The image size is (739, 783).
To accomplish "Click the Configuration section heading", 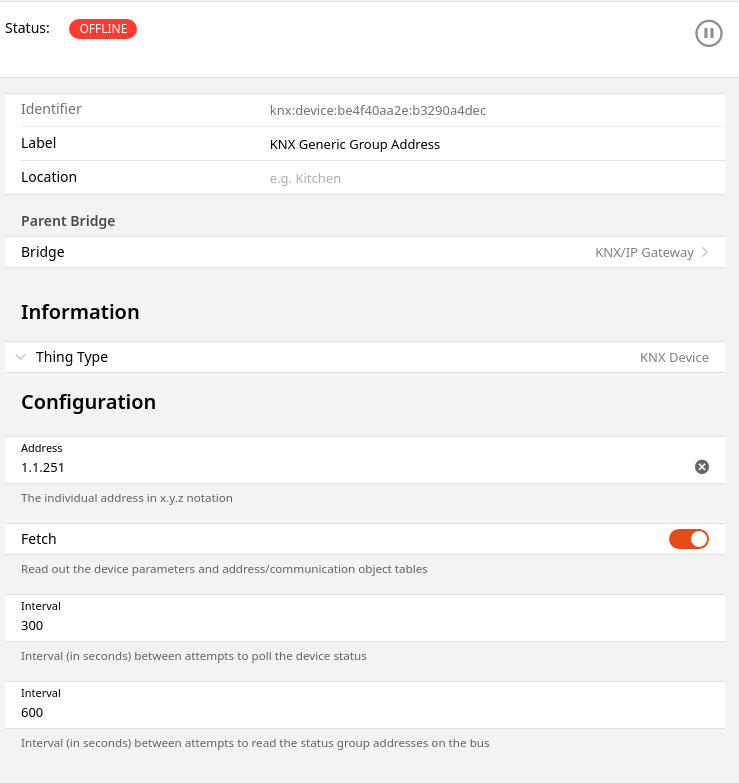I will pyautogui.click(x=88, y=402).
